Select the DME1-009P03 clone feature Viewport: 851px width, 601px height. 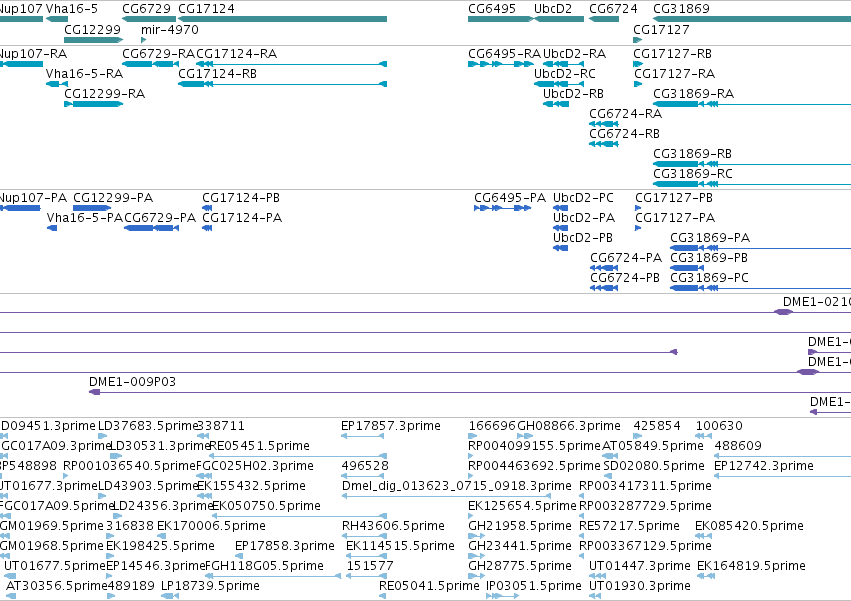tap(470, 392)
